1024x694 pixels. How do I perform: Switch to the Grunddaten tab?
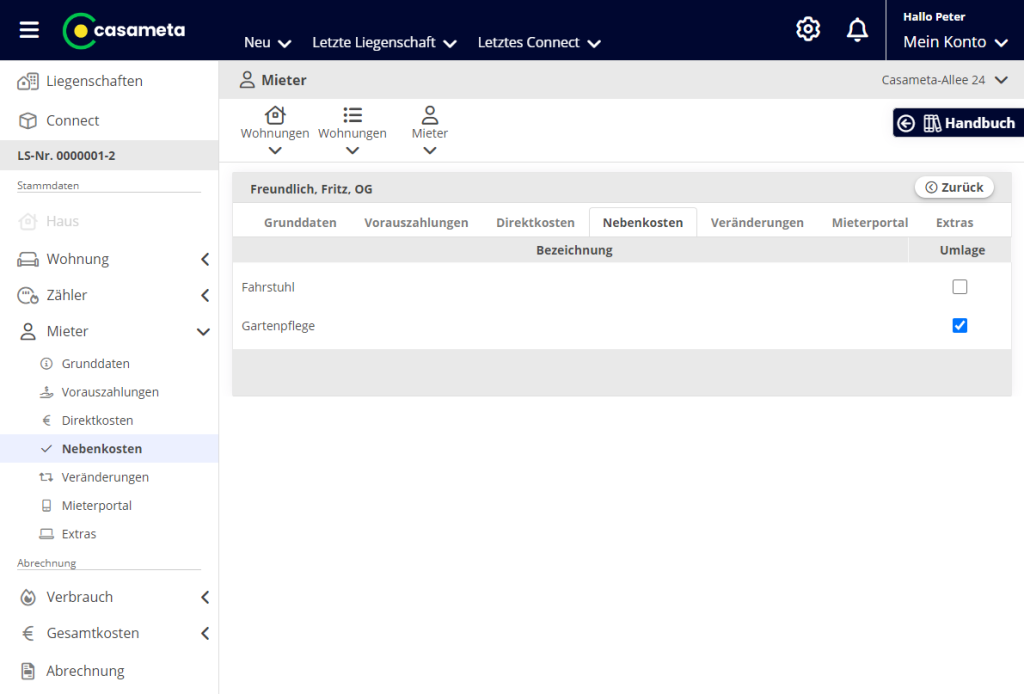click(x=300, y=223)
